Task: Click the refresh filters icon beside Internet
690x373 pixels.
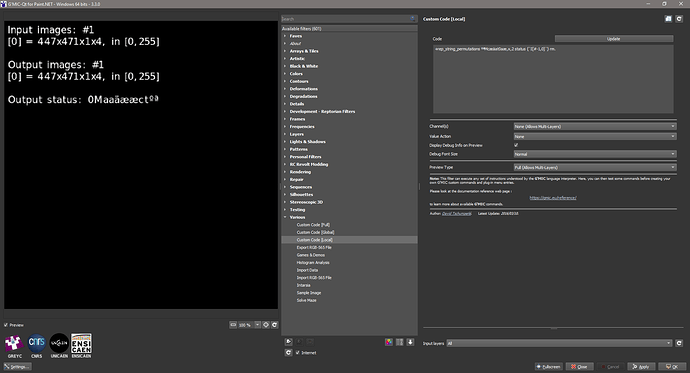Action: click(289, 353)
